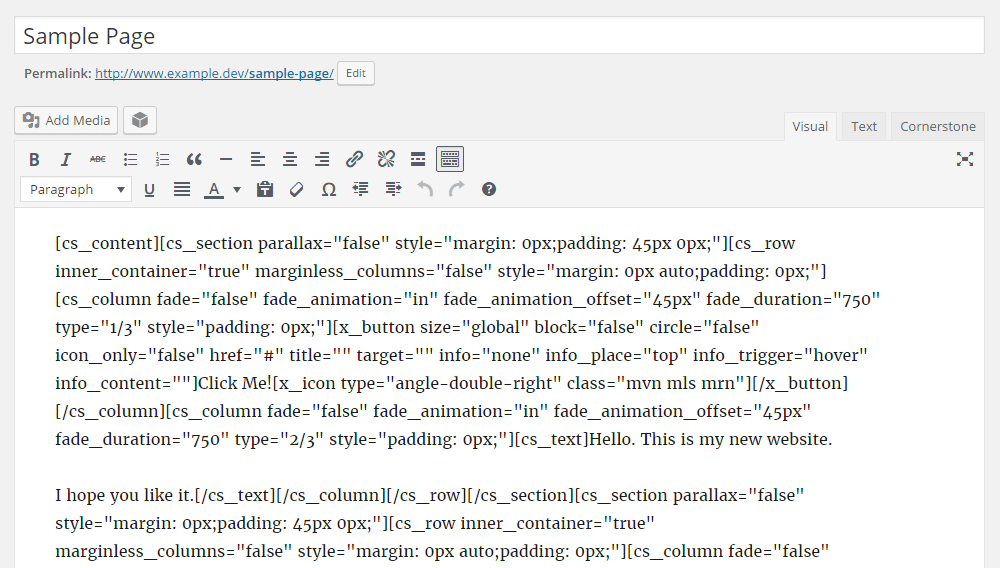The image size is (1000, 568).
Task: Insert special character omega icon
Action: (x=328, y=189)
